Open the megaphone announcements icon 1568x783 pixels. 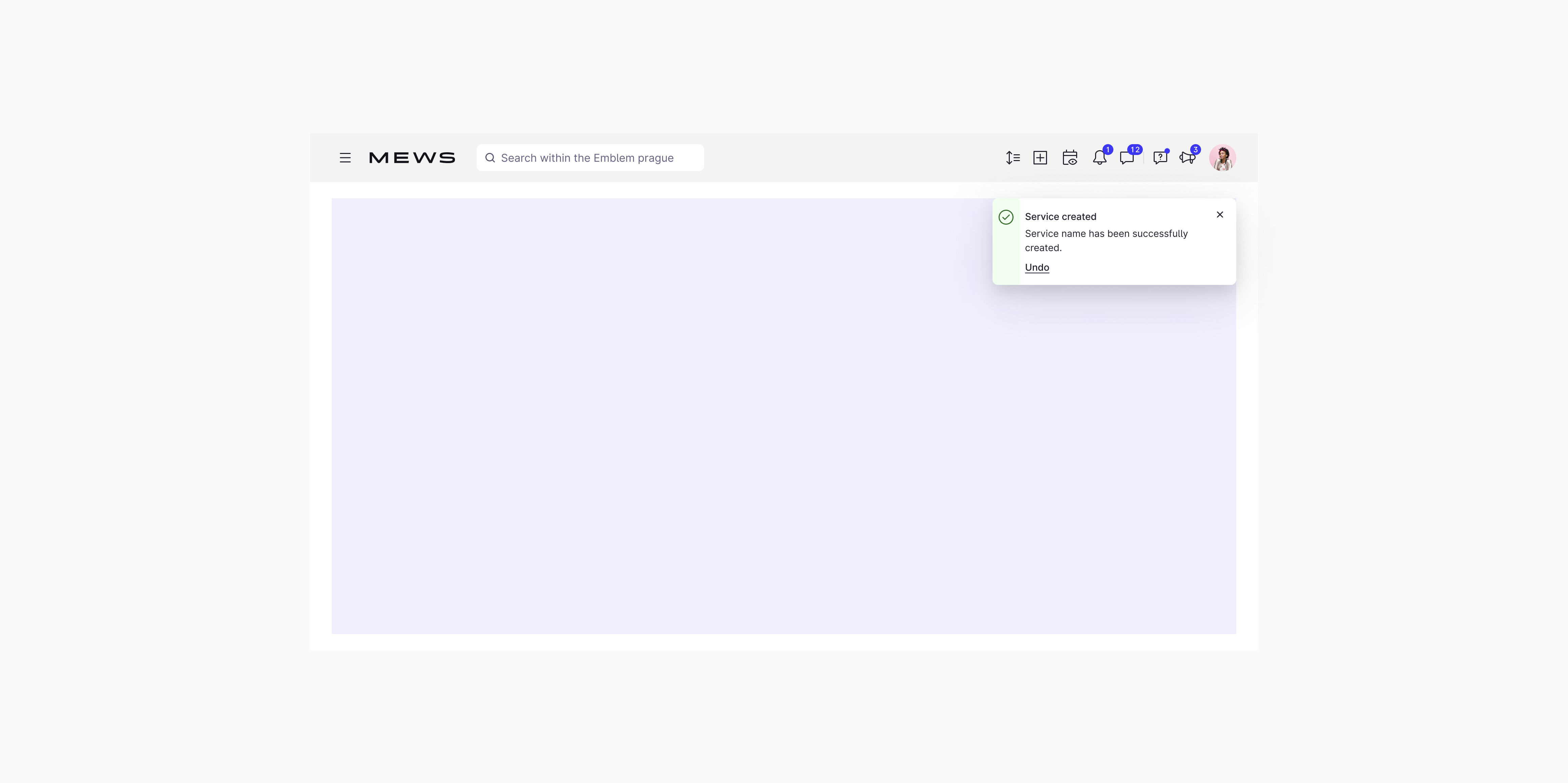1187,158
